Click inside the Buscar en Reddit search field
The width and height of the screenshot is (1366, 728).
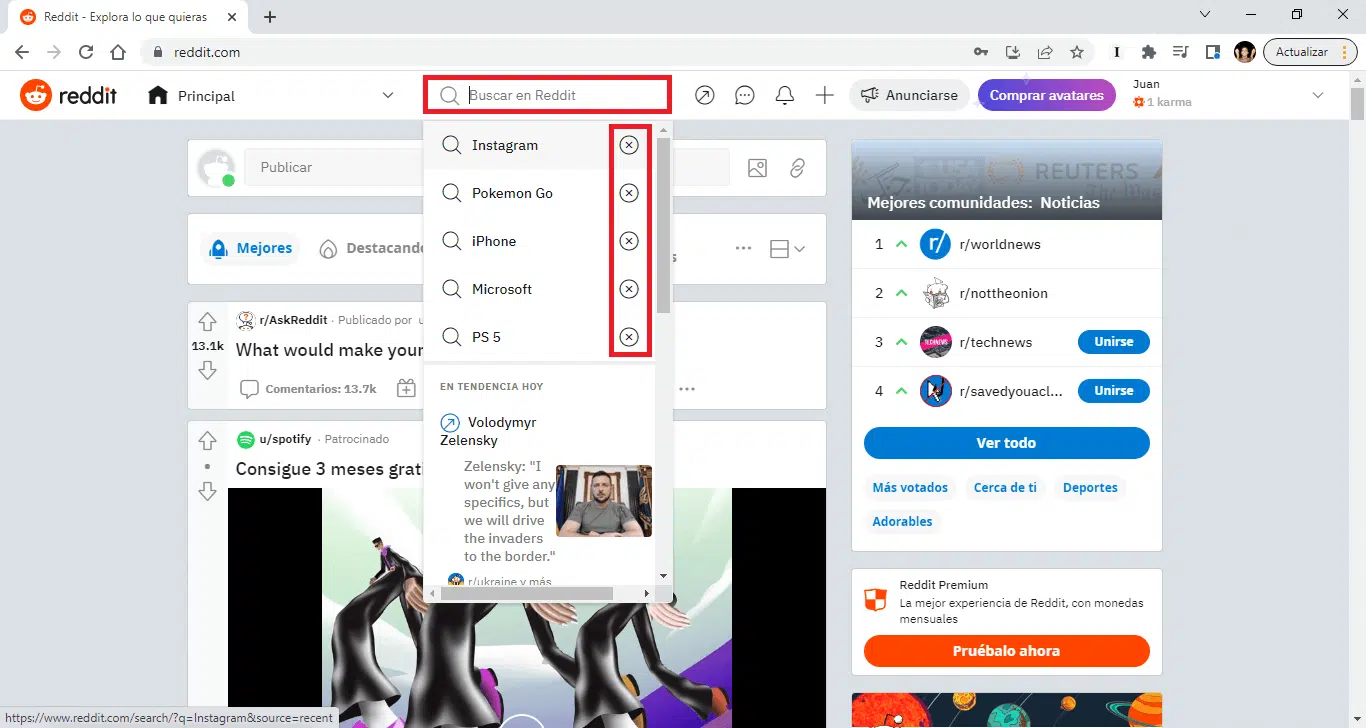click(x=550, y=95)
